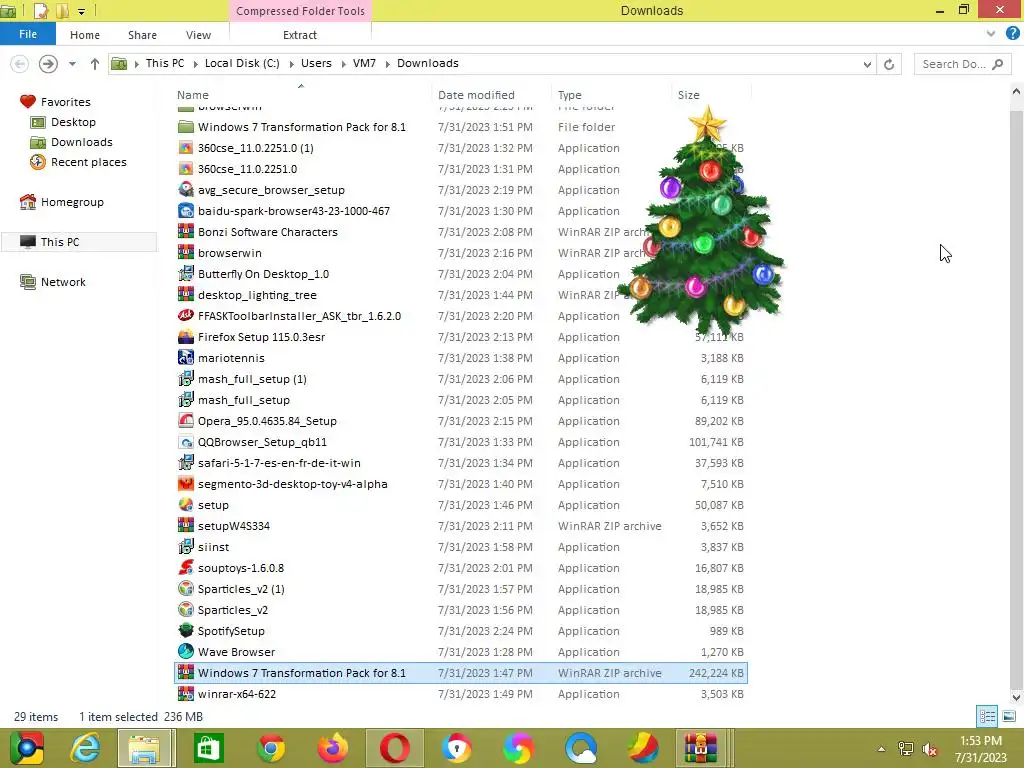Select Firefox Setup 115.0.3esr icon
Screen dimensions: 1024x768
pos(185,337)
